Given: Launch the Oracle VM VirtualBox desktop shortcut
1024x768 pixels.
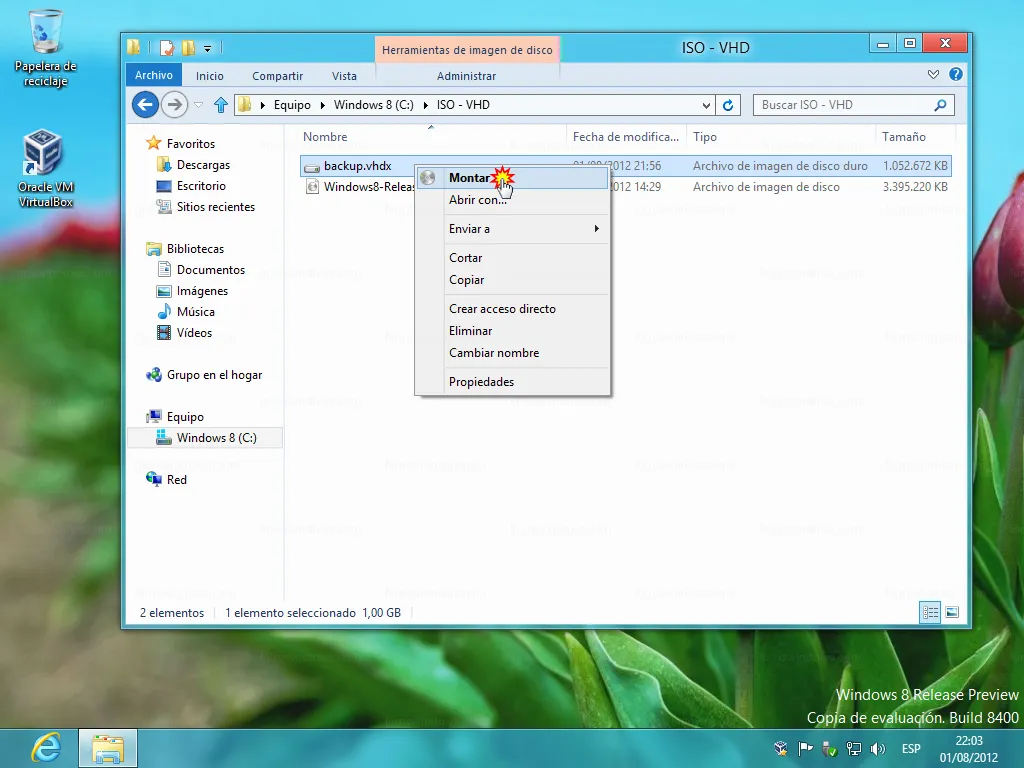Looking at the screenshot, I should click(x=45, y=169).
